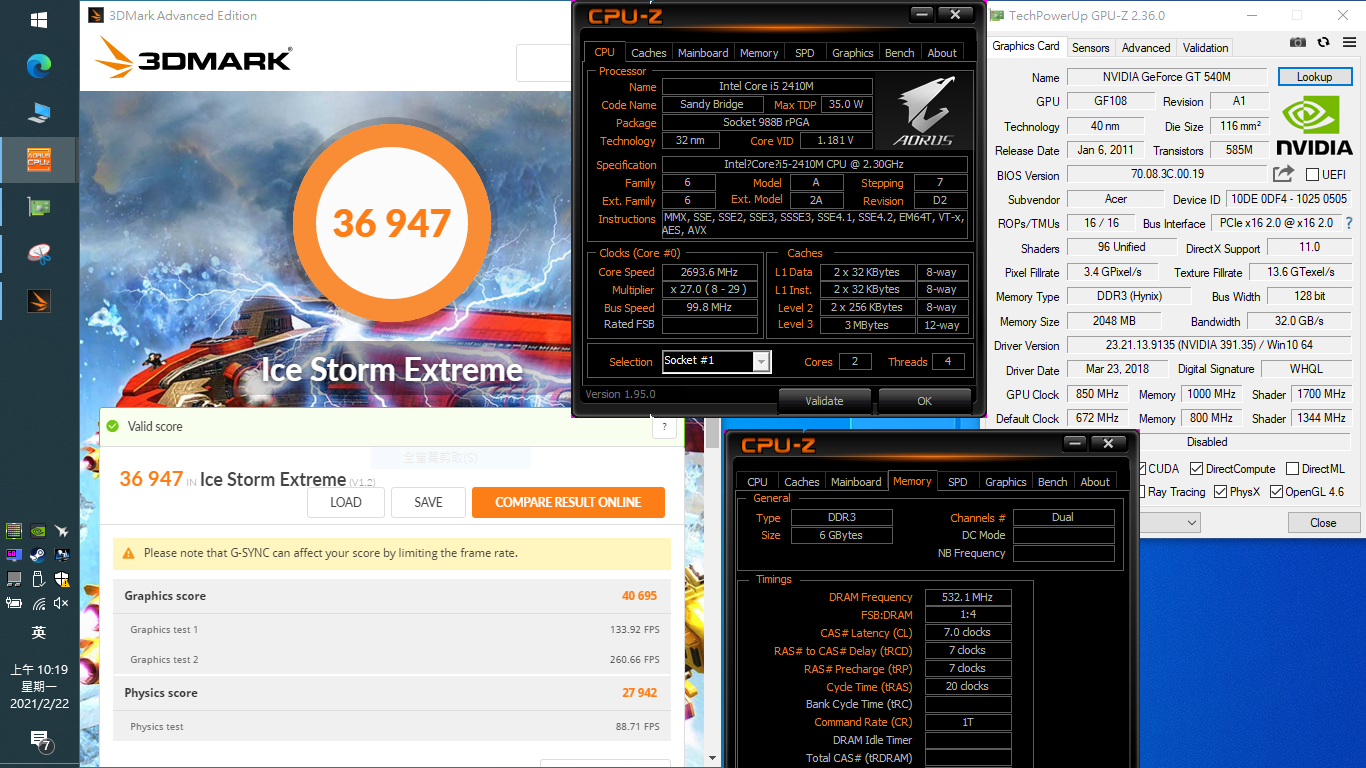Click the GPU-Z refresh icon
This screenshot has width=1366, height=768.
pyautogui.click(x=1323, y=42)
